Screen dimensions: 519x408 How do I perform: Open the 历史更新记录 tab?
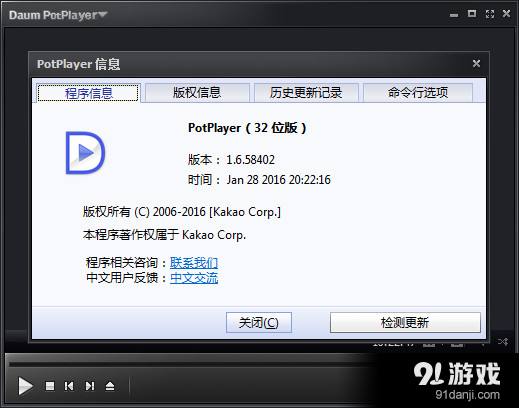click(x=306, y=93)
